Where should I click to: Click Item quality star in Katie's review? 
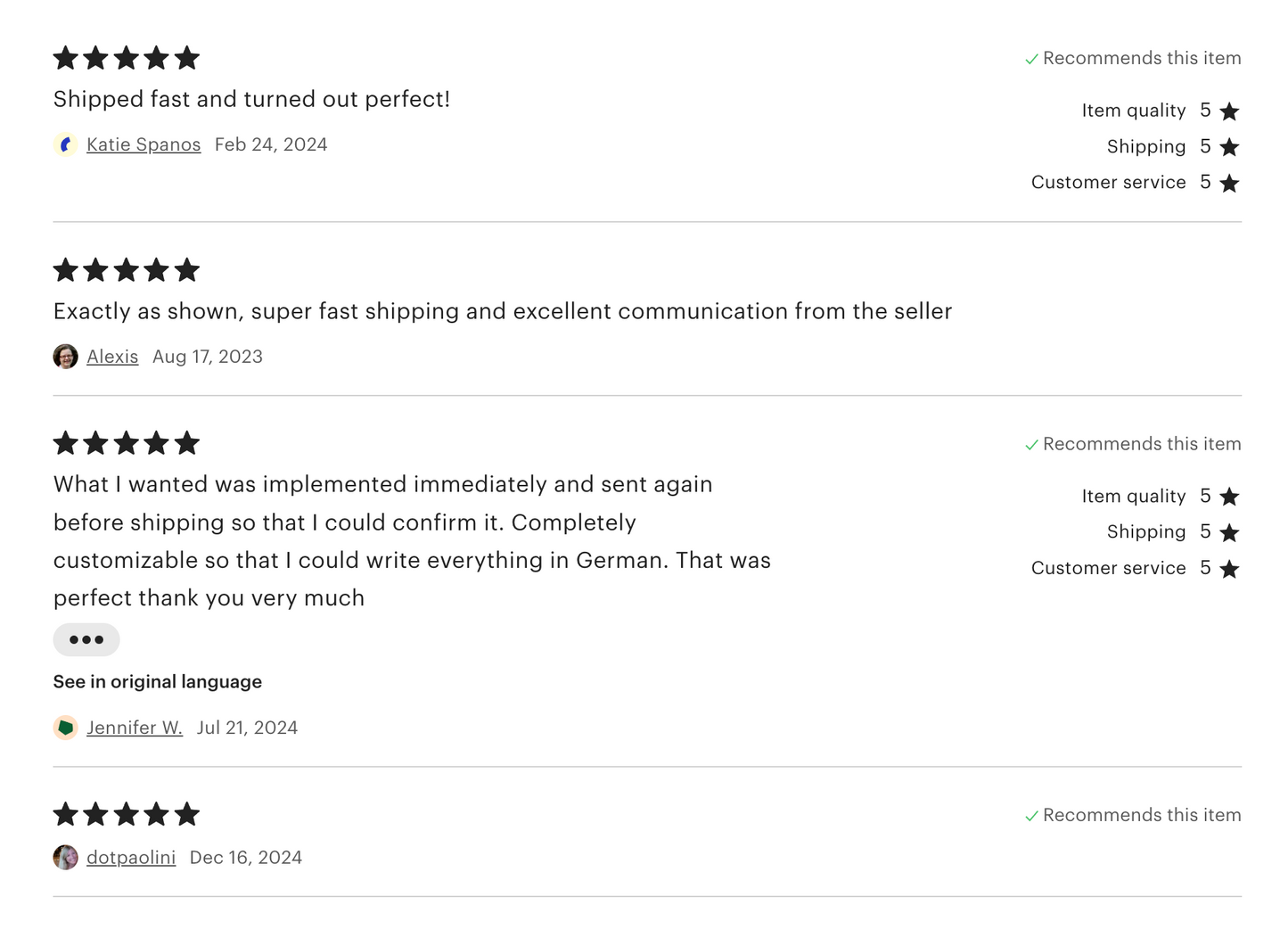pyautogui.click(x=1229, y=111)
